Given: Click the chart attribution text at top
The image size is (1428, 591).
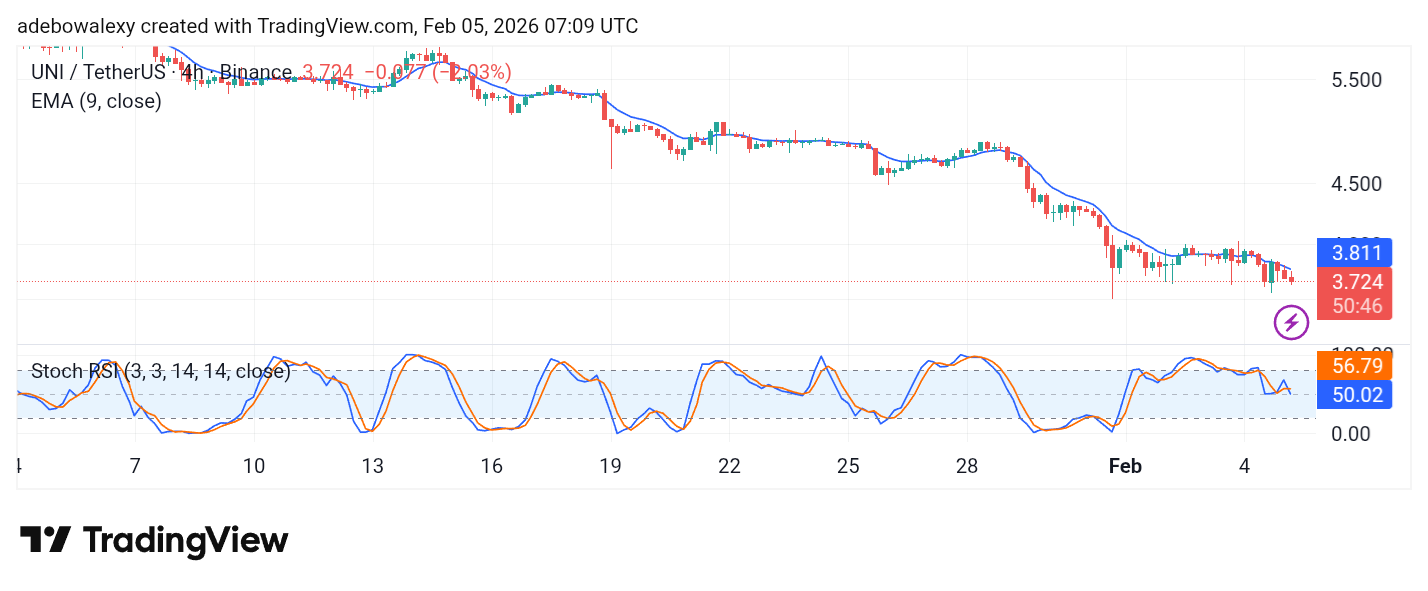Looking at the screenshot, I should [328, 26].
